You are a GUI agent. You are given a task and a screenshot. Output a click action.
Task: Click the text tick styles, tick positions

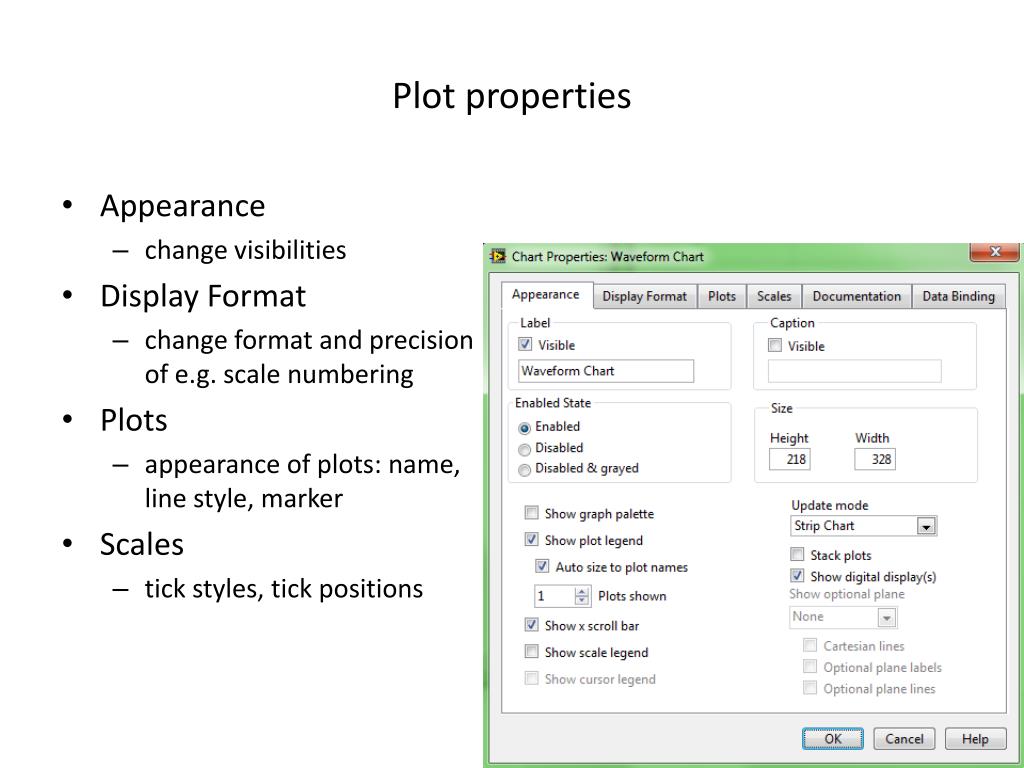tap(284, 589)
